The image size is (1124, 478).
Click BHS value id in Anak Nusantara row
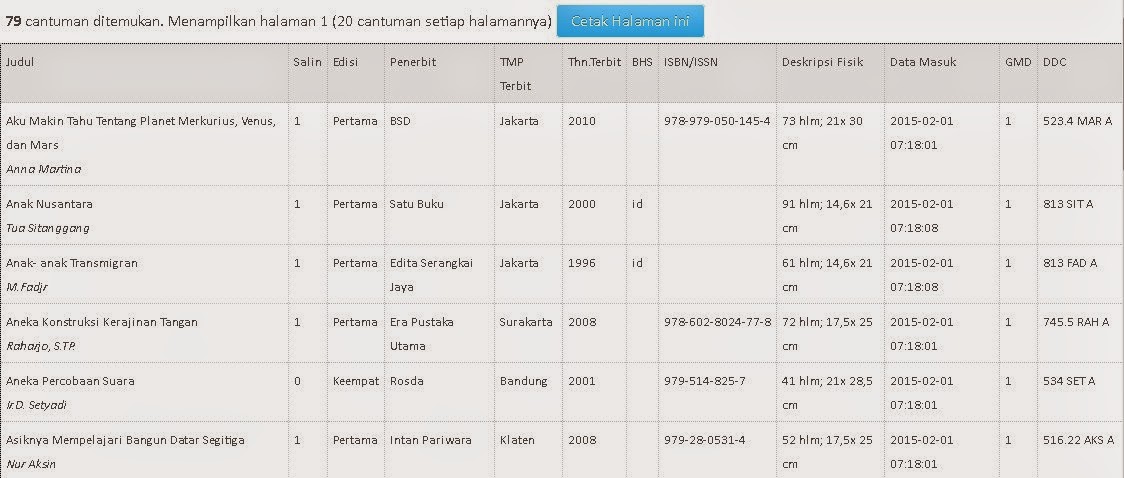(x=637, y=204)
